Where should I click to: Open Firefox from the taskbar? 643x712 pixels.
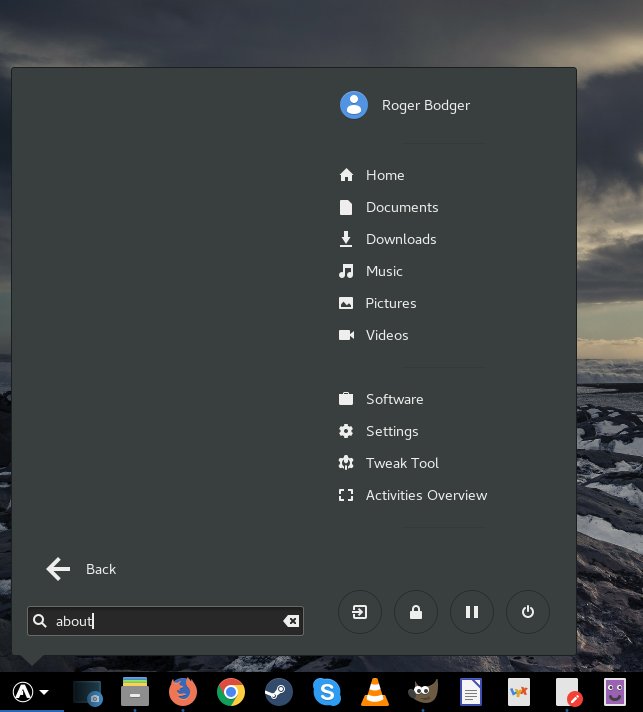point(183,692)
